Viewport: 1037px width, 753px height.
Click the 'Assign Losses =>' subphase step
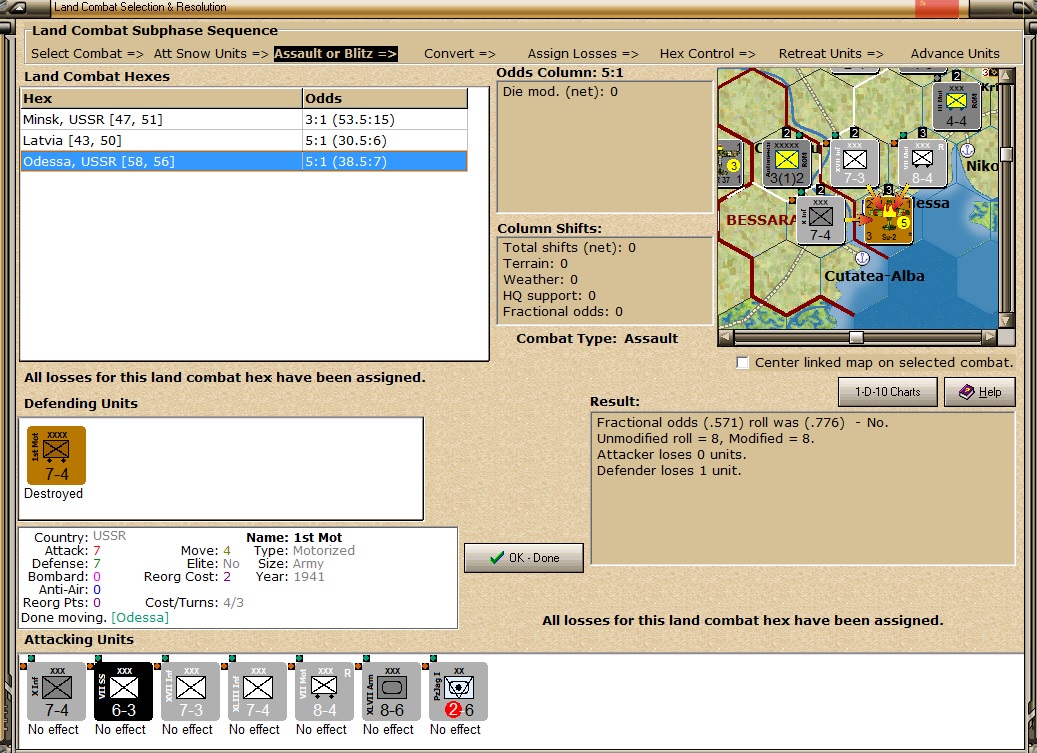click(x=583, y=54)
